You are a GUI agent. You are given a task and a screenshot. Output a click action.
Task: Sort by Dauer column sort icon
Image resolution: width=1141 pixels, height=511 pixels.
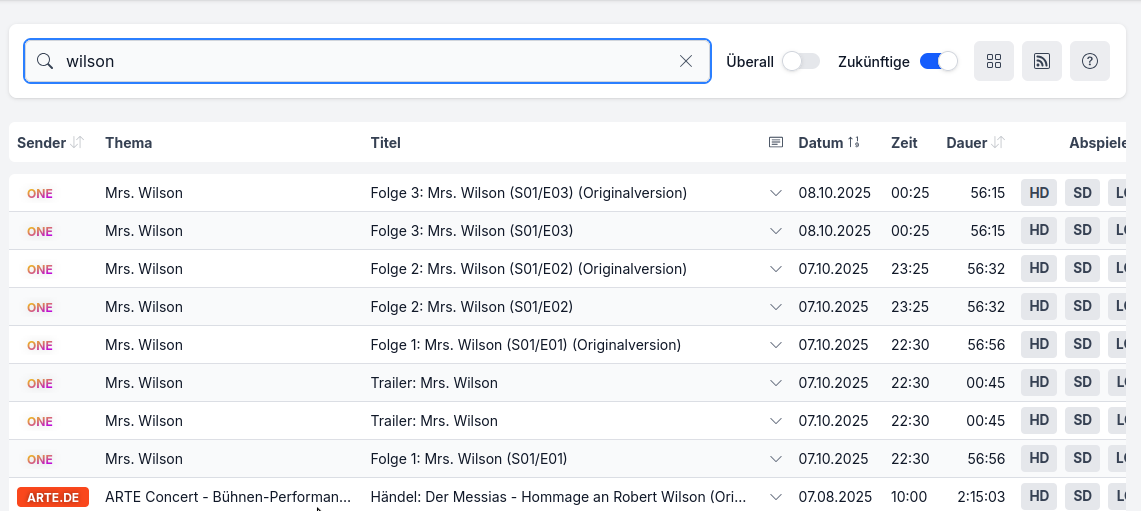coord(998,143)
